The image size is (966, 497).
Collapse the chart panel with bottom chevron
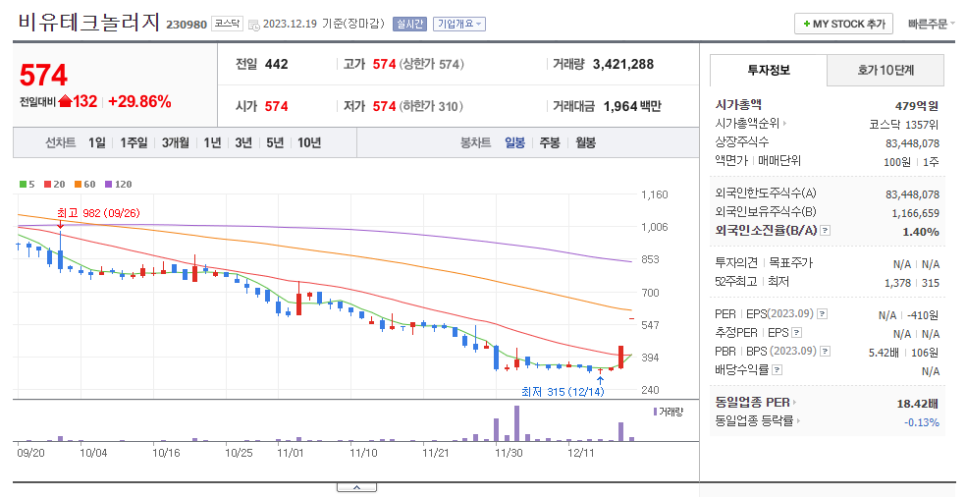click(357, 487)
